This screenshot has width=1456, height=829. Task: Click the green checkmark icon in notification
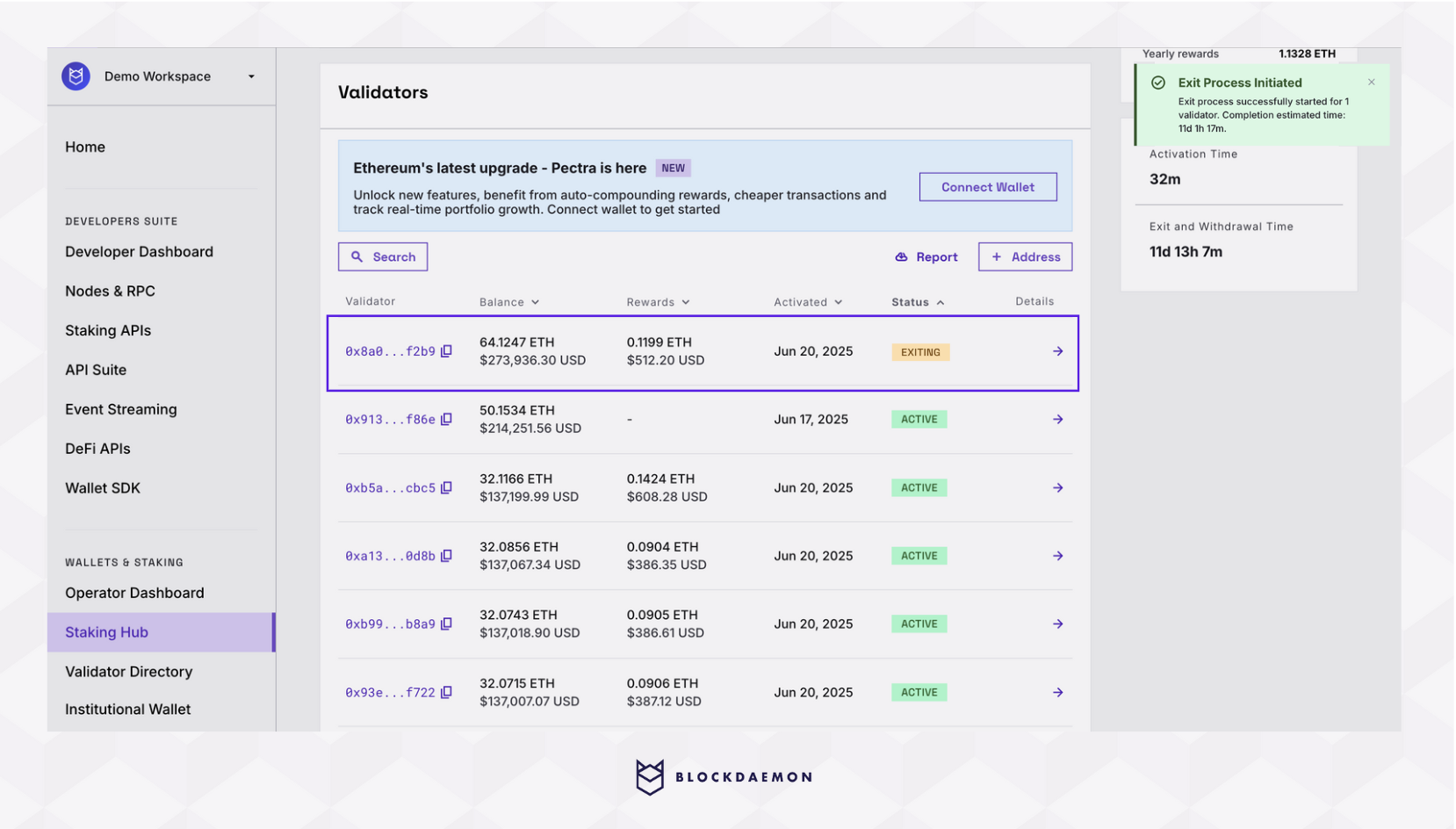(x=1158, y=83)
